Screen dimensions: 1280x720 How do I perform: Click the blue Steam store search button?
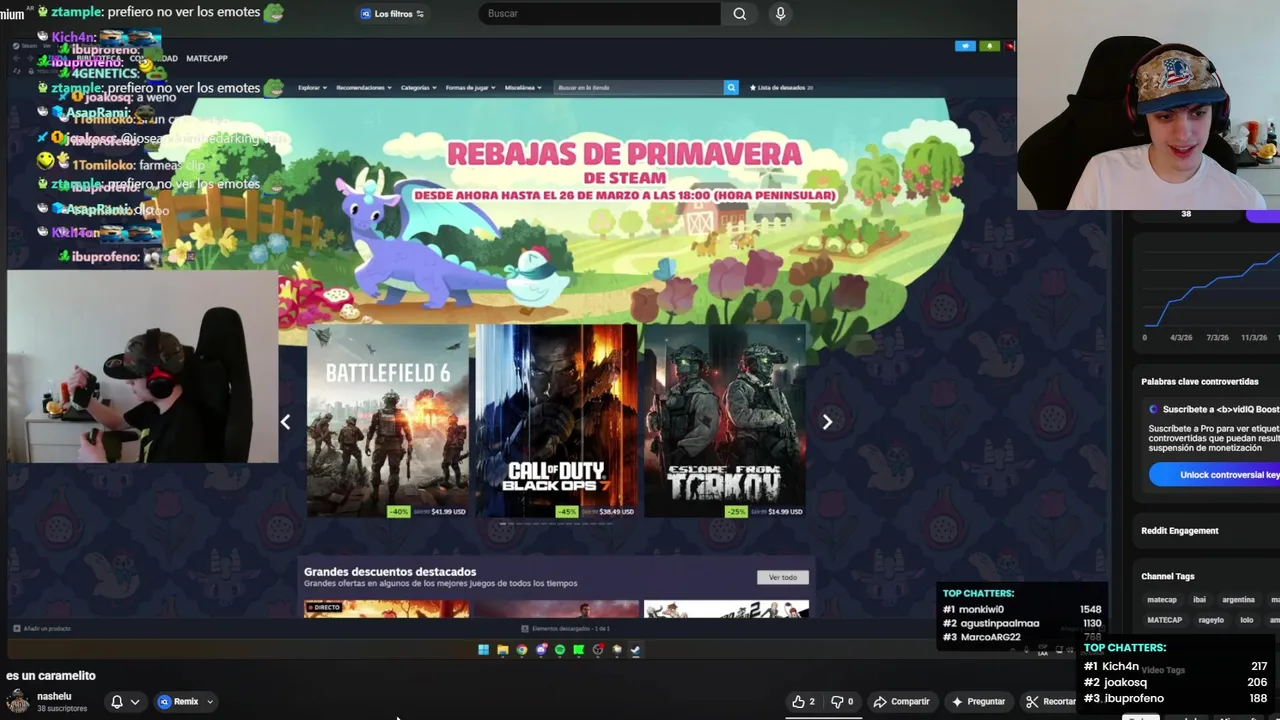pos(731,88)
